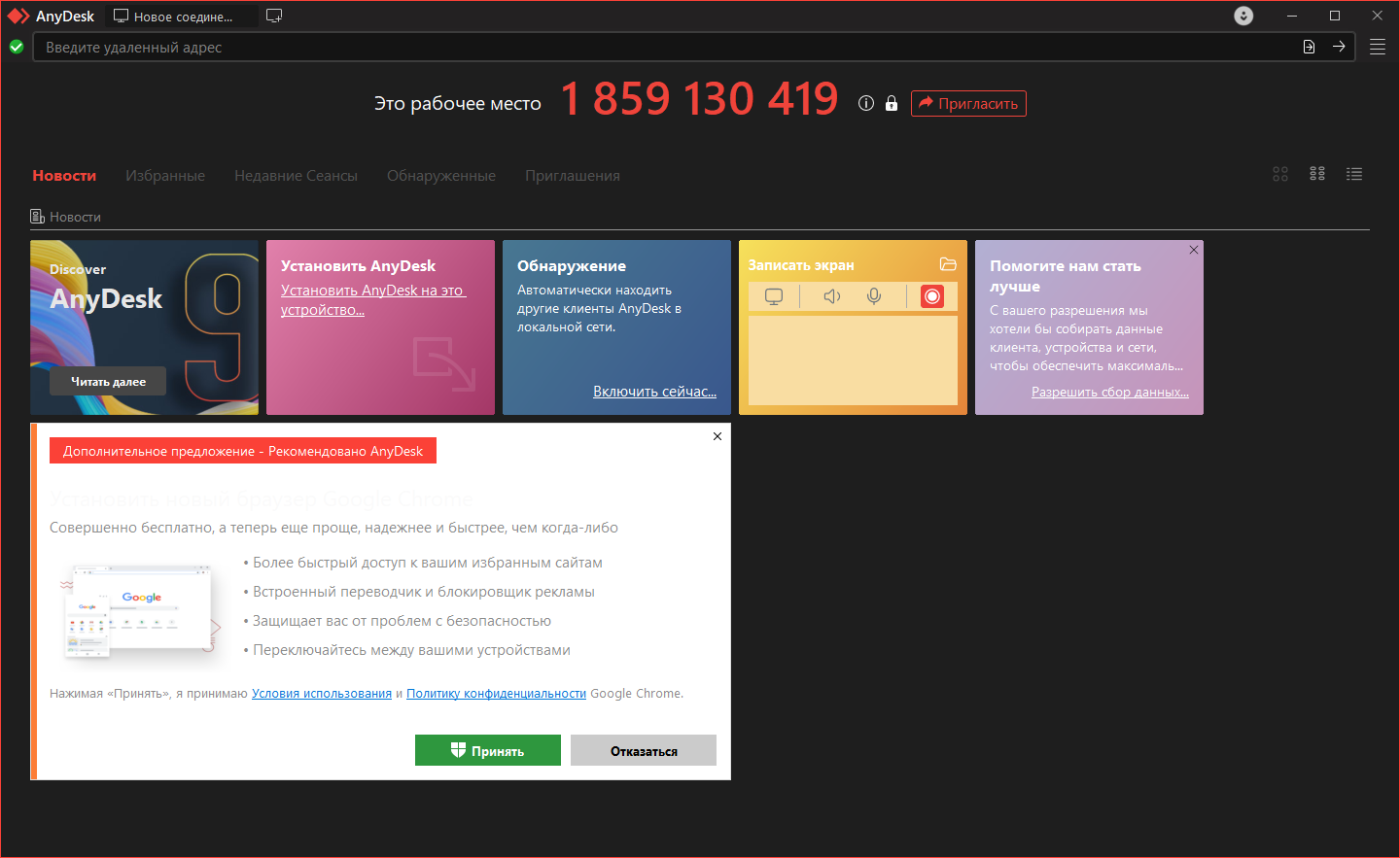Viewport: 1400px width, 858px height.
Task: Open the hamburger main menu icon
Action: pos(1378,47)
